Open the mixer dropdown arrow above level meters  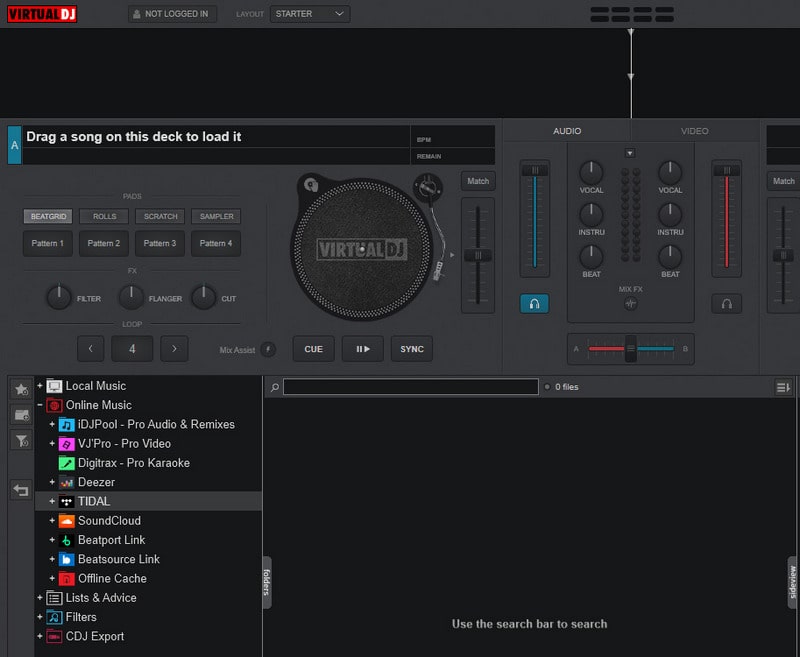pyautogui.click(x=630, y=153)
